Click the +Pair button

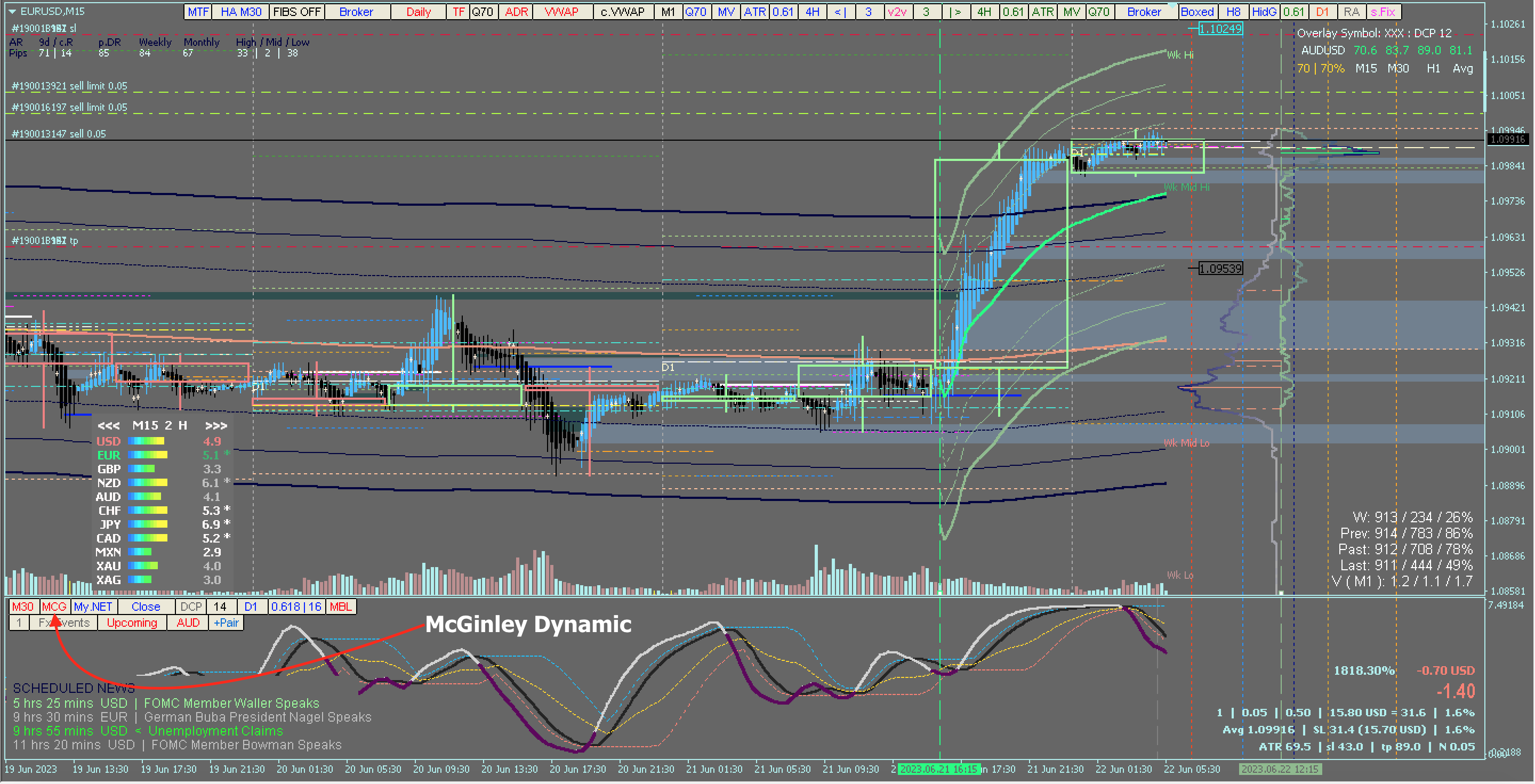(x=227, y=623)
